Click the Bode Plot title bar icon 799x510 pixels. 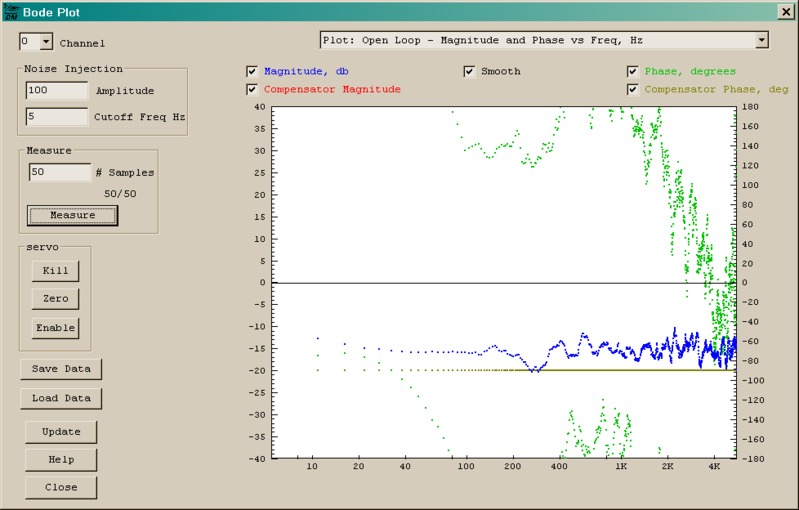pyautogui.click(x=11, y=12)
